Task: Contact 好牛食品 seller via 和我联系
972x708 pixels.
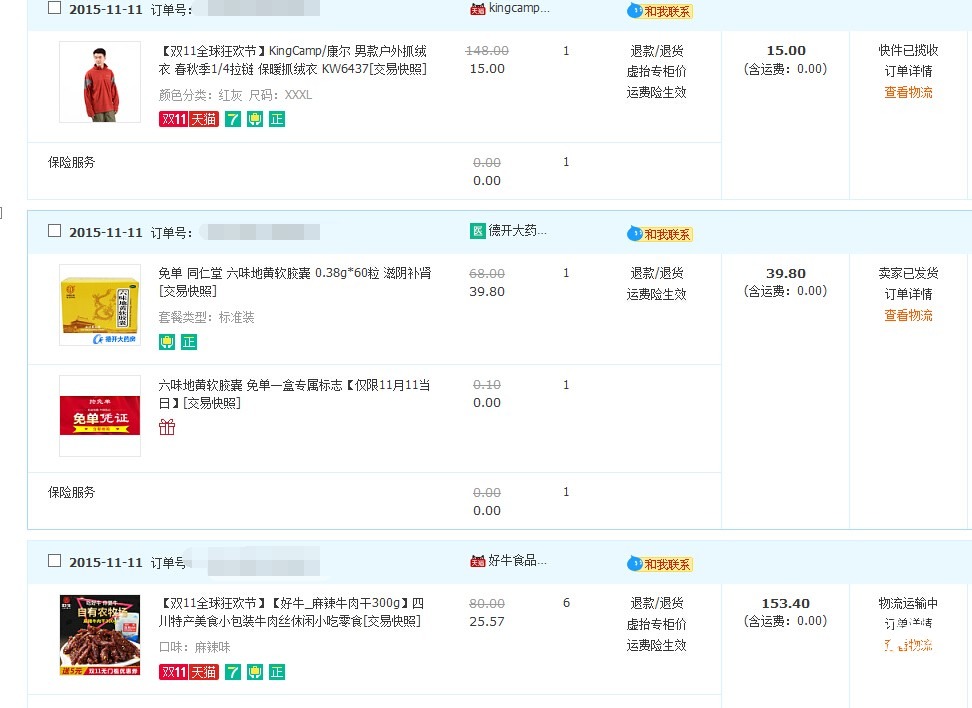Action: (660, 564)
